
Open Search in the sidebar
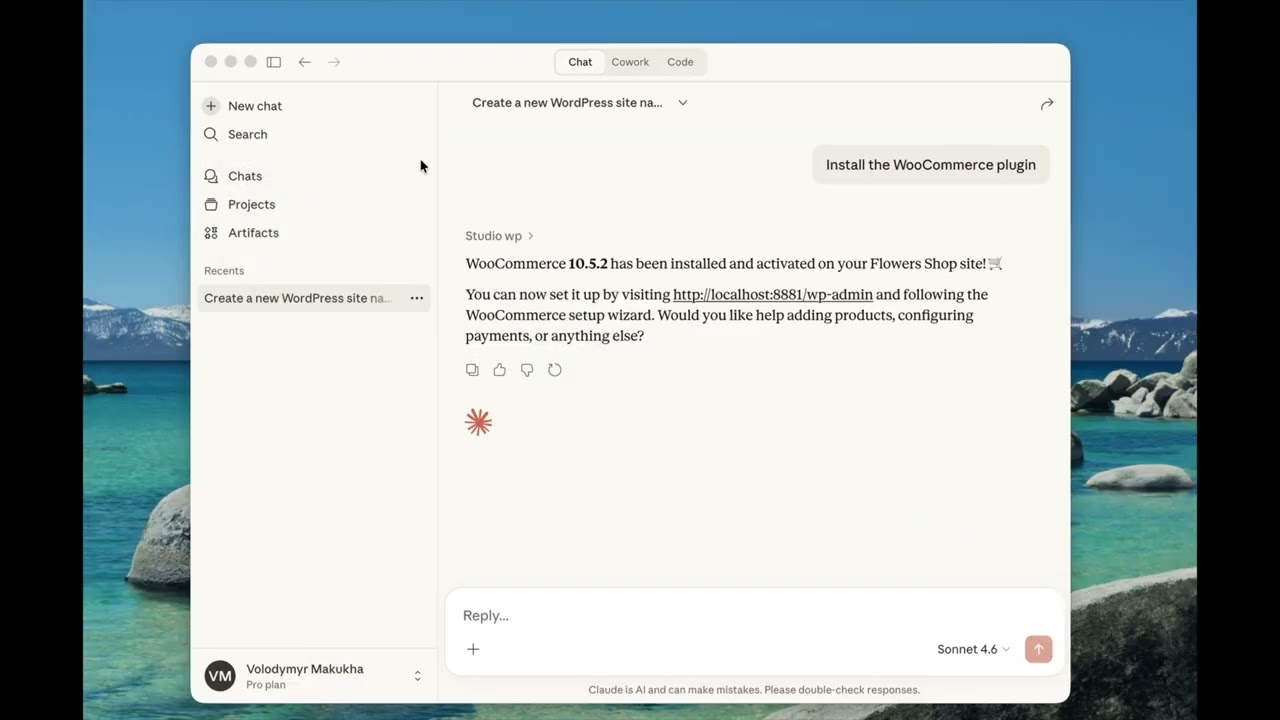click(x=236, y=134)
